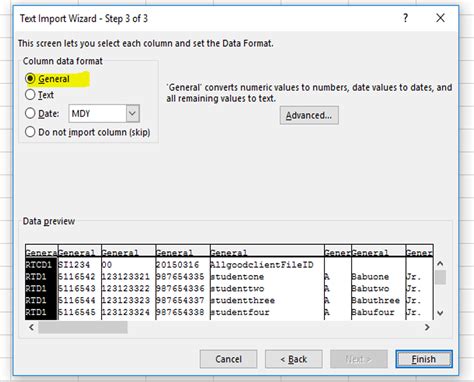The image size is (474, 382).
Task: Click the vertical scrollbar thumb in preview
Action: point(440,277)
